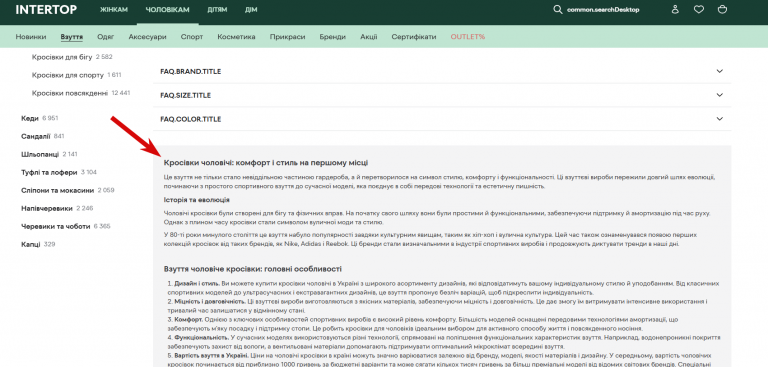The width and height of the screenshot is (768, 367).
Task: Open the shopping basket icon
Action: pos(722,9)
